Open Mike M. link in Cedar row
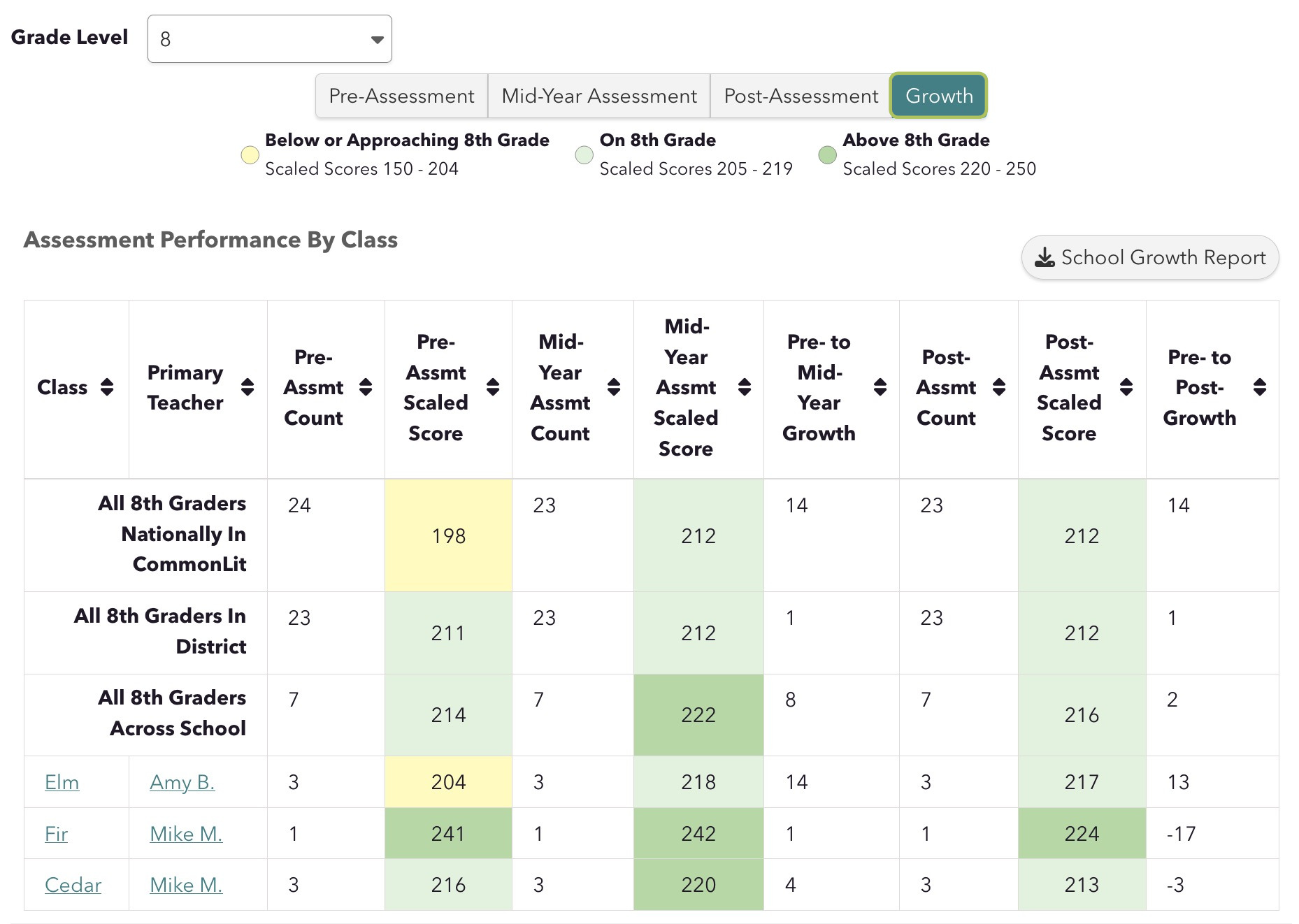1299x924 pixels. click(x=186, y=885)
